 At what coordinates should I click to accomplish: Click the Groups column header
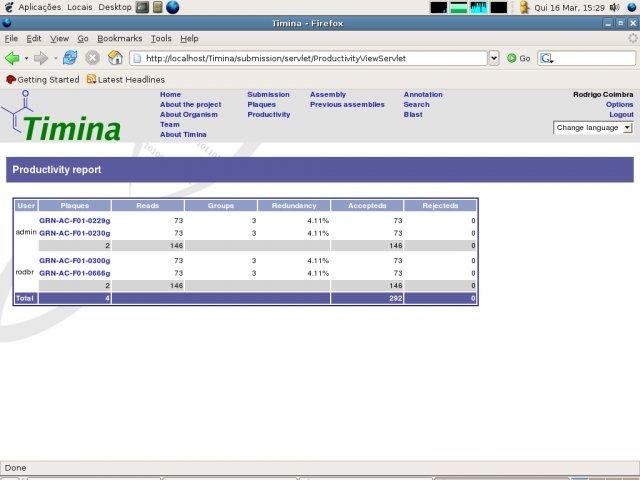[x=221, y=206]
